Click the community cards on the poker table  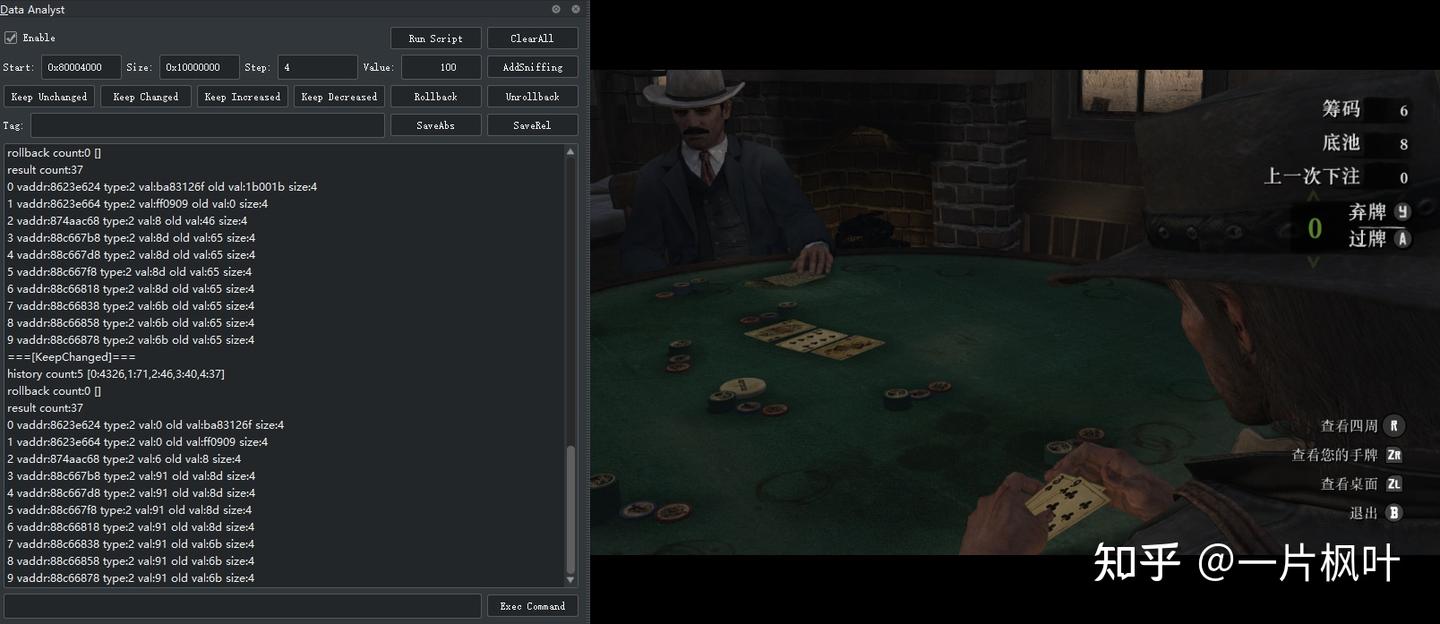coord(814,339)
